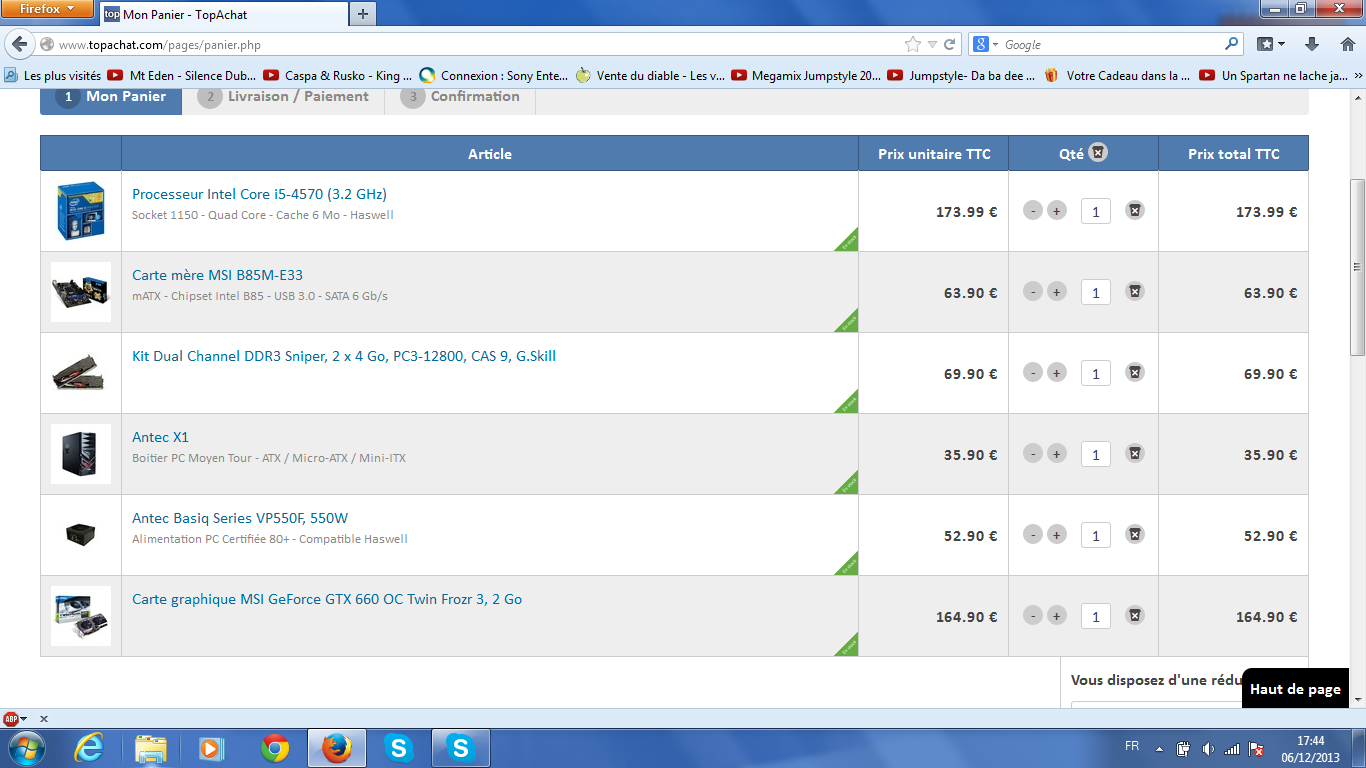Open the Windows Start menu
Image resolution: width=1366 pixels, height=768 pixels.
click(25, 748)
